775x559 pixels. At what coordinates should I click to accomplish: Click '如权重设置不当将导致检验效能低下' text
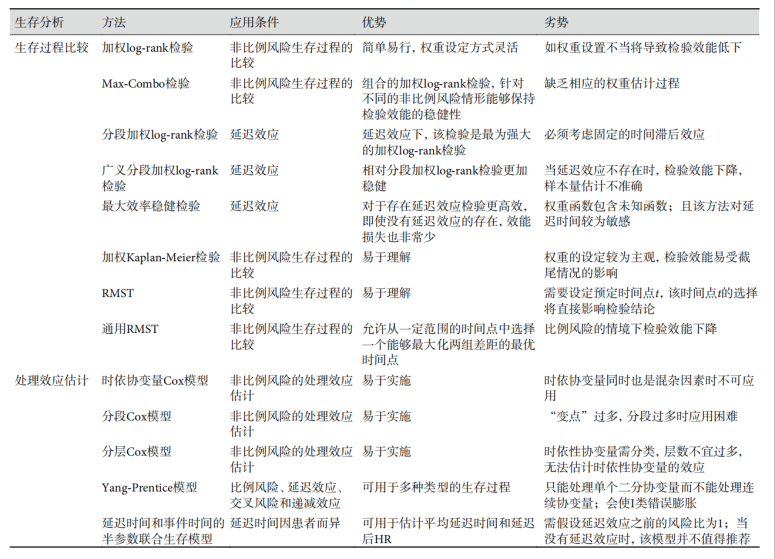point(643,47)
